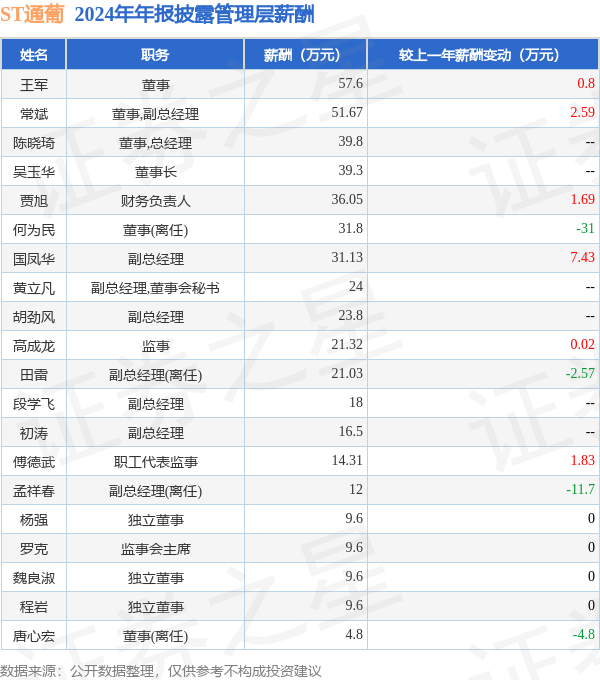
Task: Select the name 吴玉华
Action: [x=34, y=172]
